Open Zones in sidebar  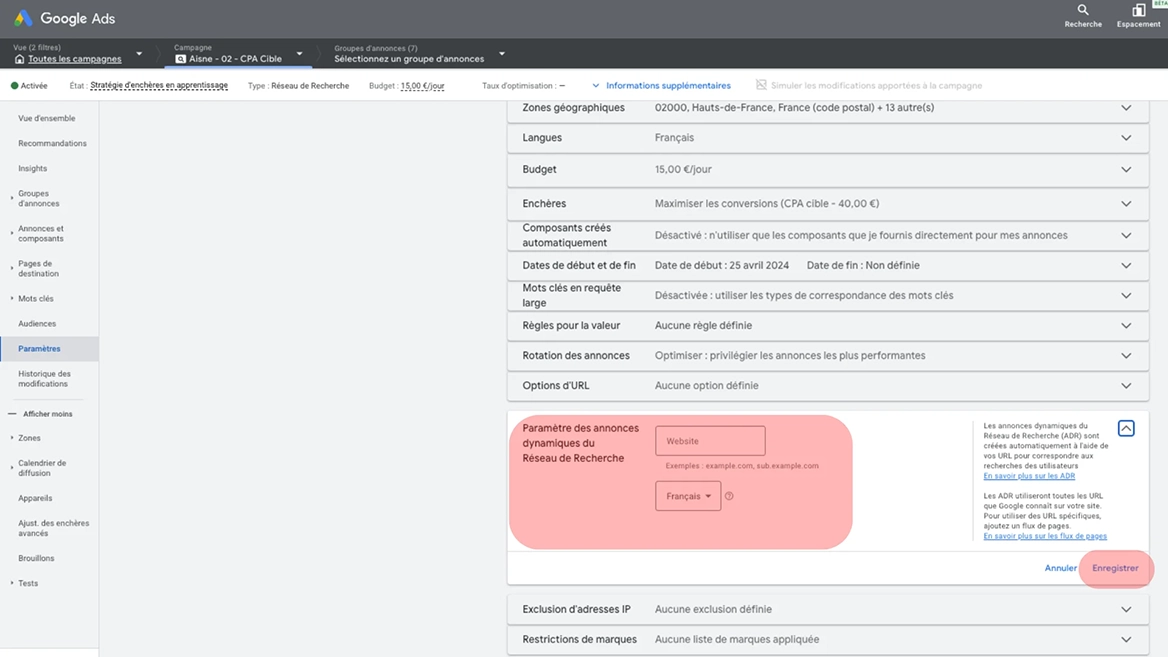pyautogui.click(x=29, y=438)
